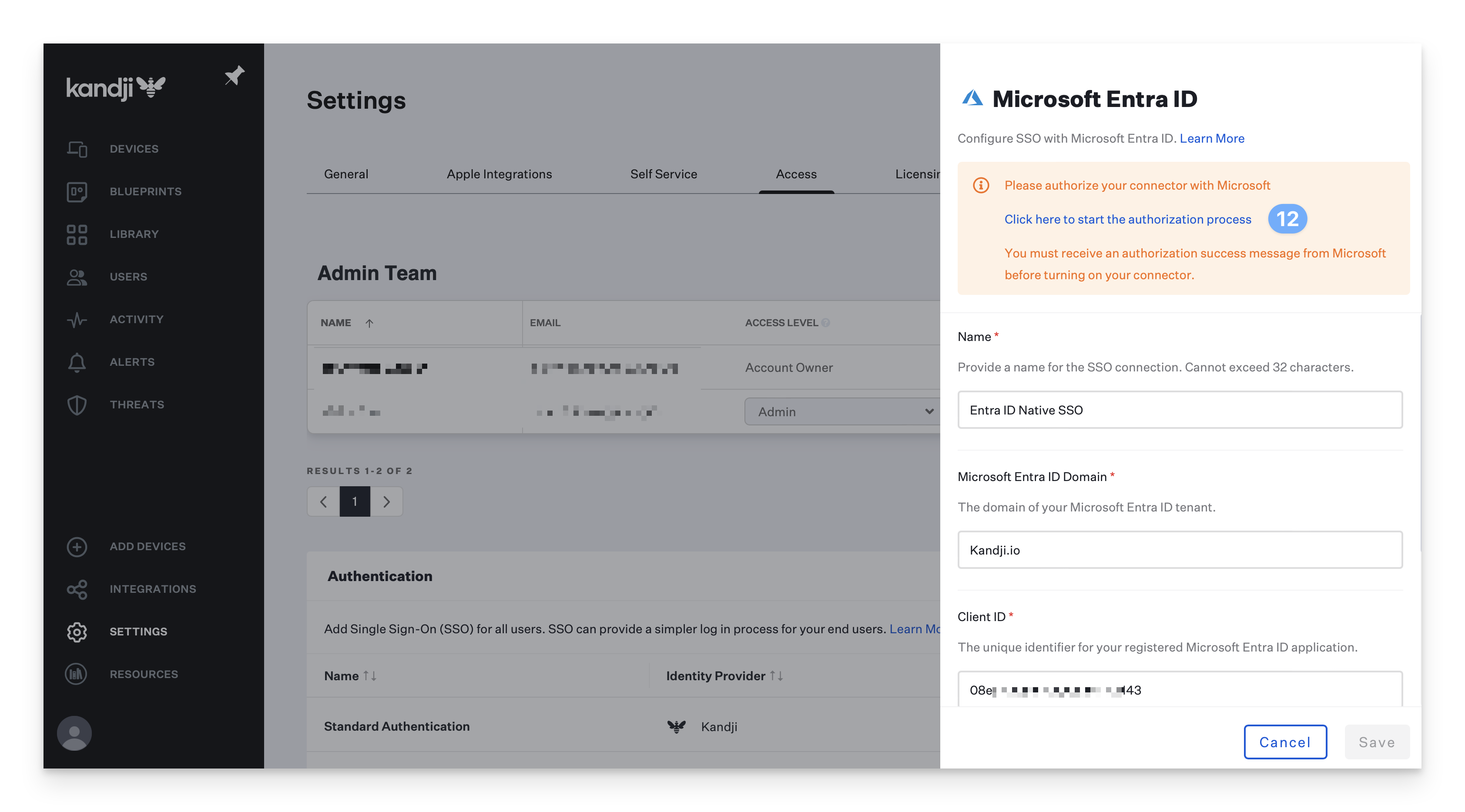This screenshot has height=812, width=1465.
Task: Sort by Identity Provider arrows
Action: (x=777, y=675)
